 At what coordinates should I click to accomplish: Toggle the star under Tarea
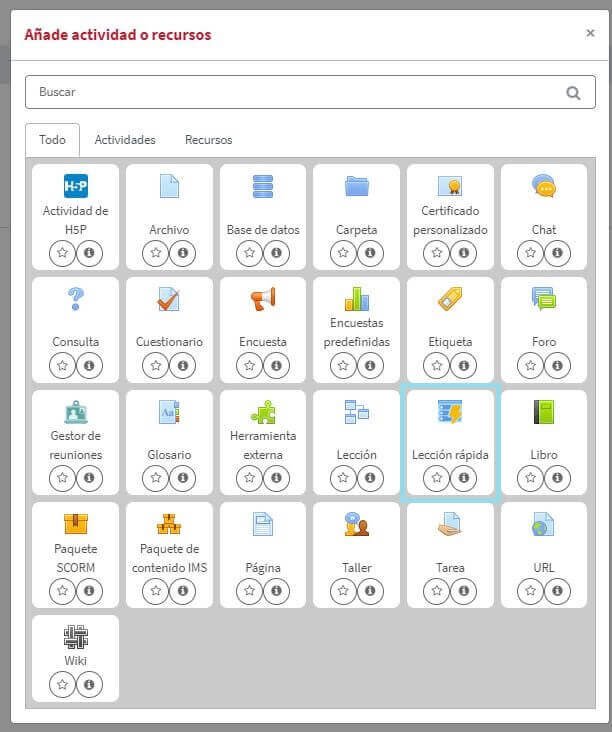(436, 591)
